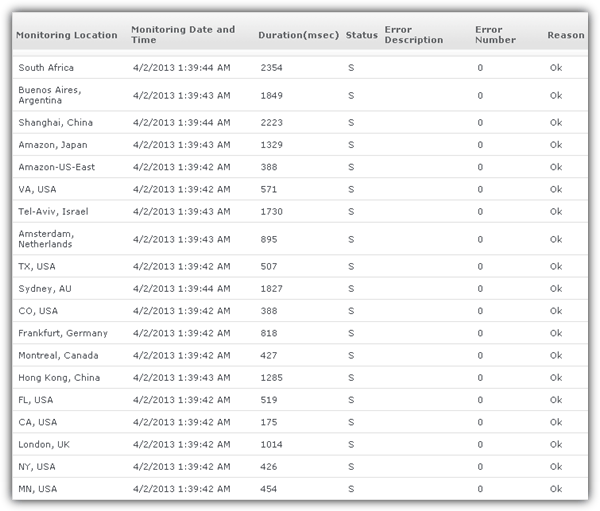Select the Buenos Aires, Argentina location cell
Image resolution: width=600 pixels, height=511 pixels.
[50, 95]
